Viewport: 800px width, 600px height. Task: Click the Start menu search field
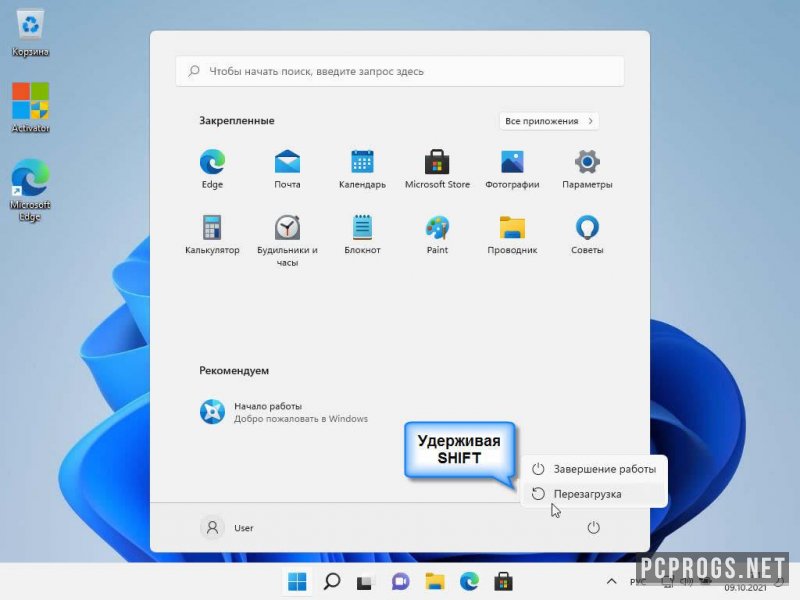(x=400, y=71)
